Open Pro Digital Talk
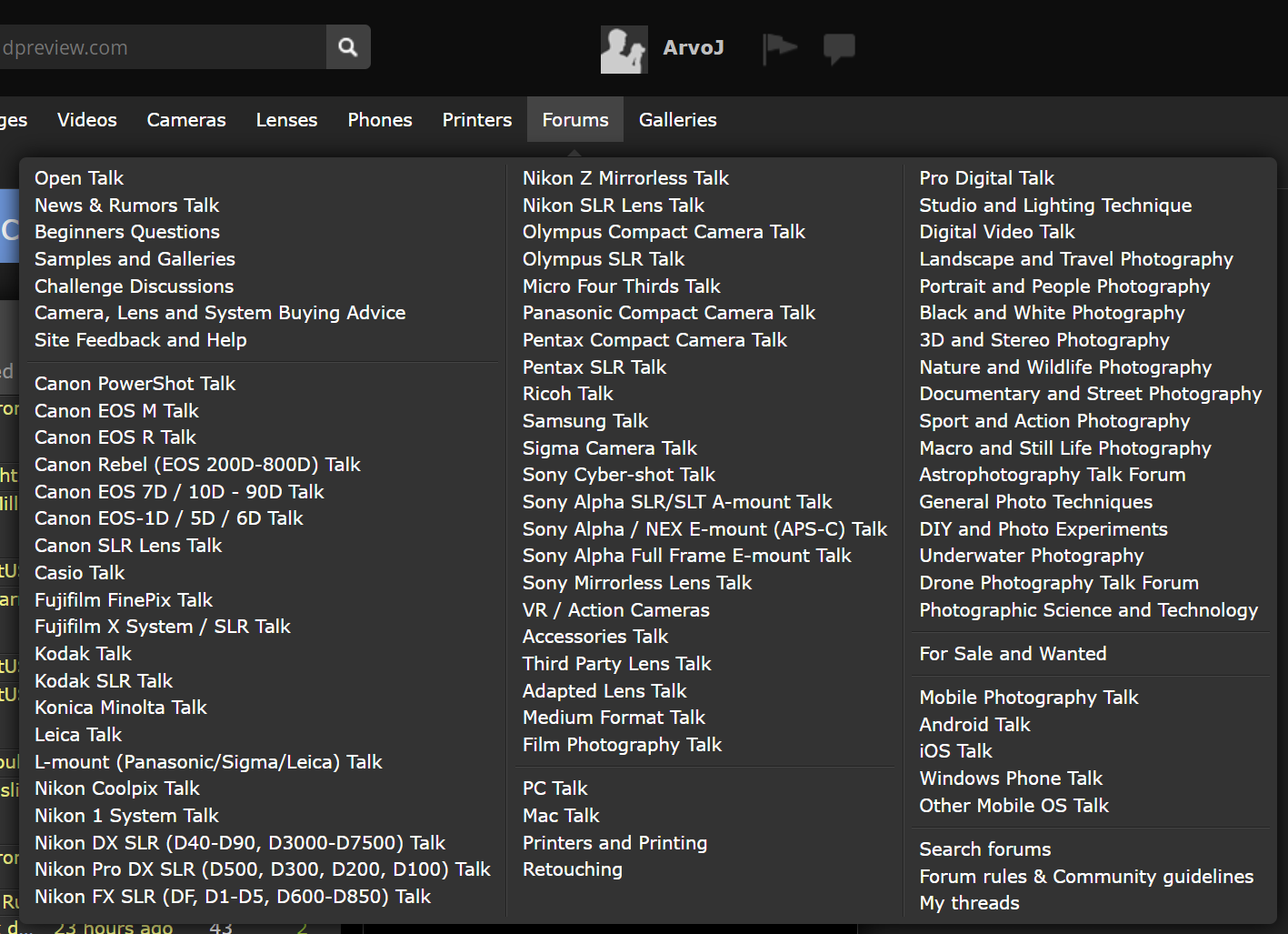1288x934 pixels. click(987, 178)
